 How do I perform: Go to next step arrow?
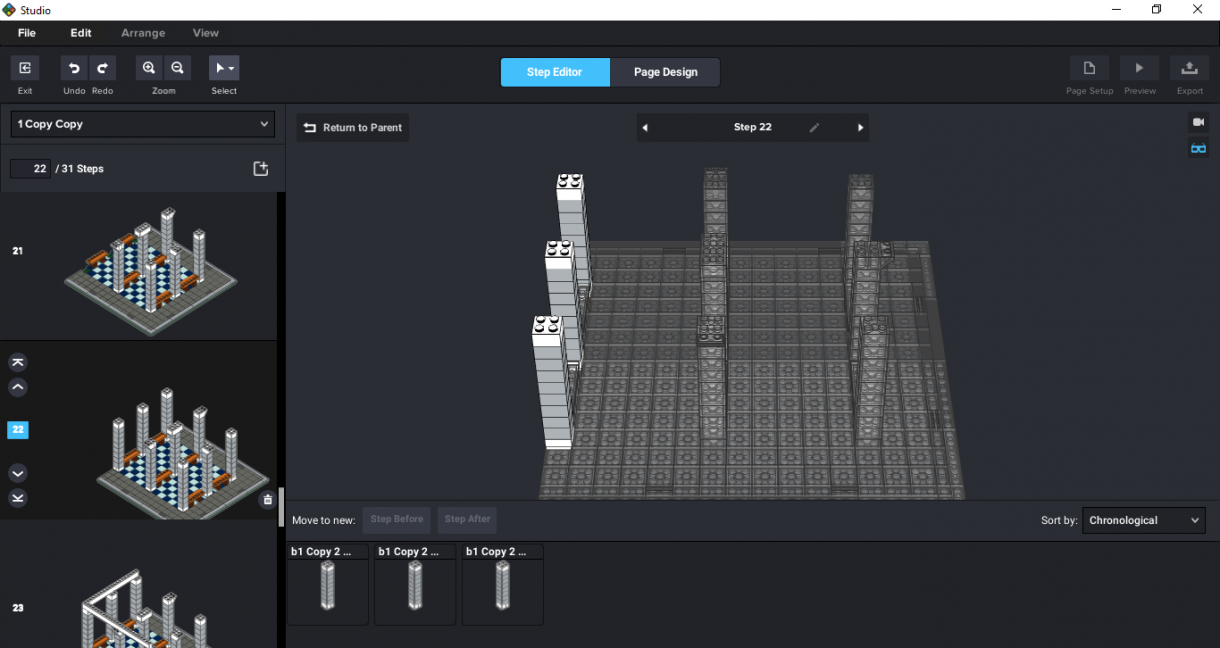860,128
